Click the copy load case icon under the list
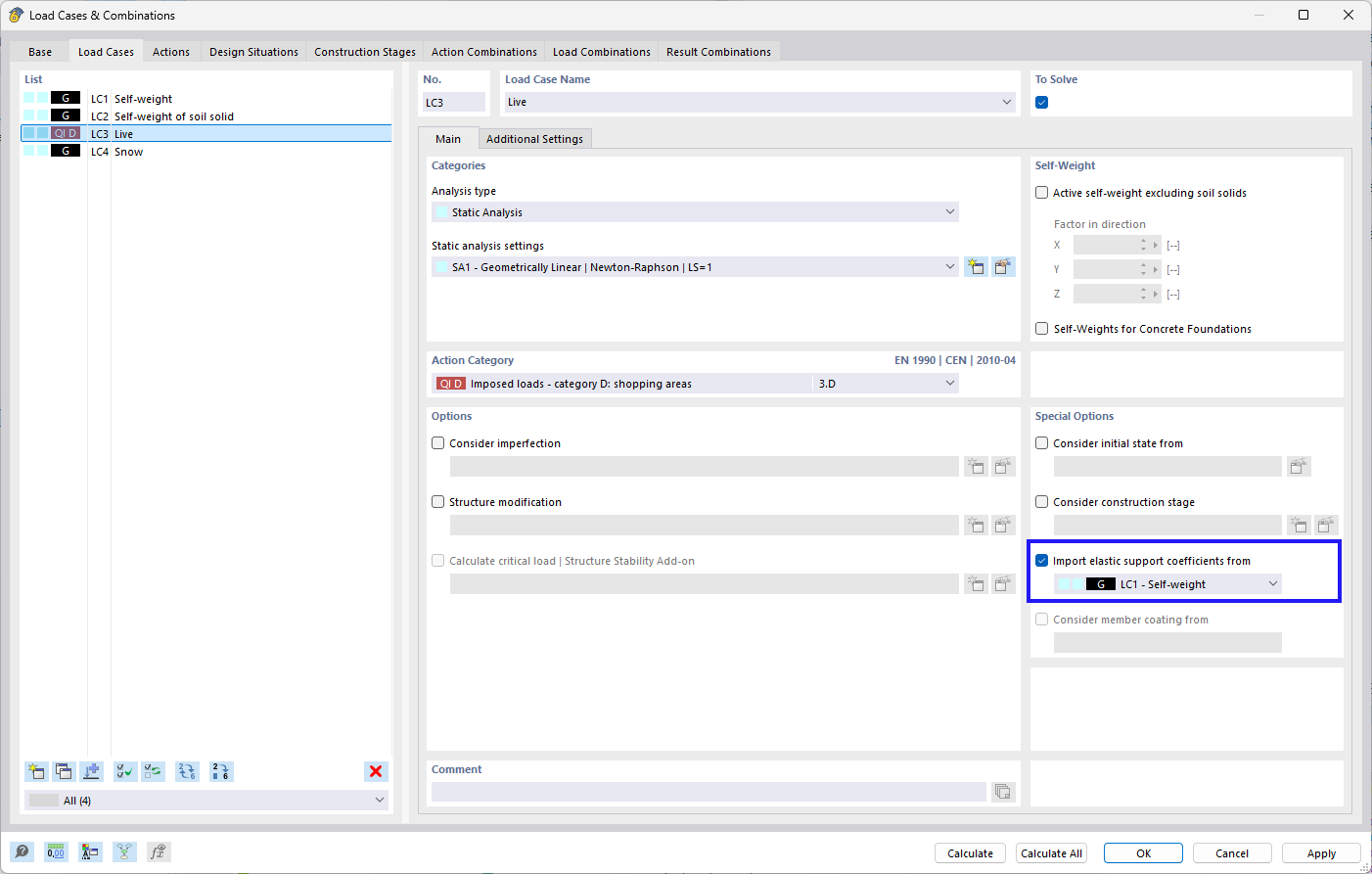This screenshot has width=1372, height=874. pyautogui.click(x=64, y=771)
